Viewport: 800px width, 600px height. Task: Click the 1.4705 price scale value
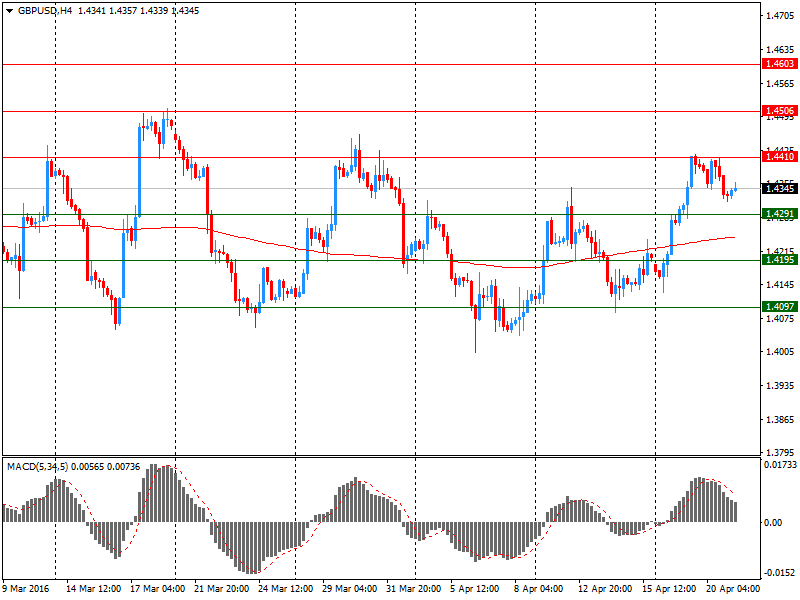pyautogui.click(x=780, y=16)
